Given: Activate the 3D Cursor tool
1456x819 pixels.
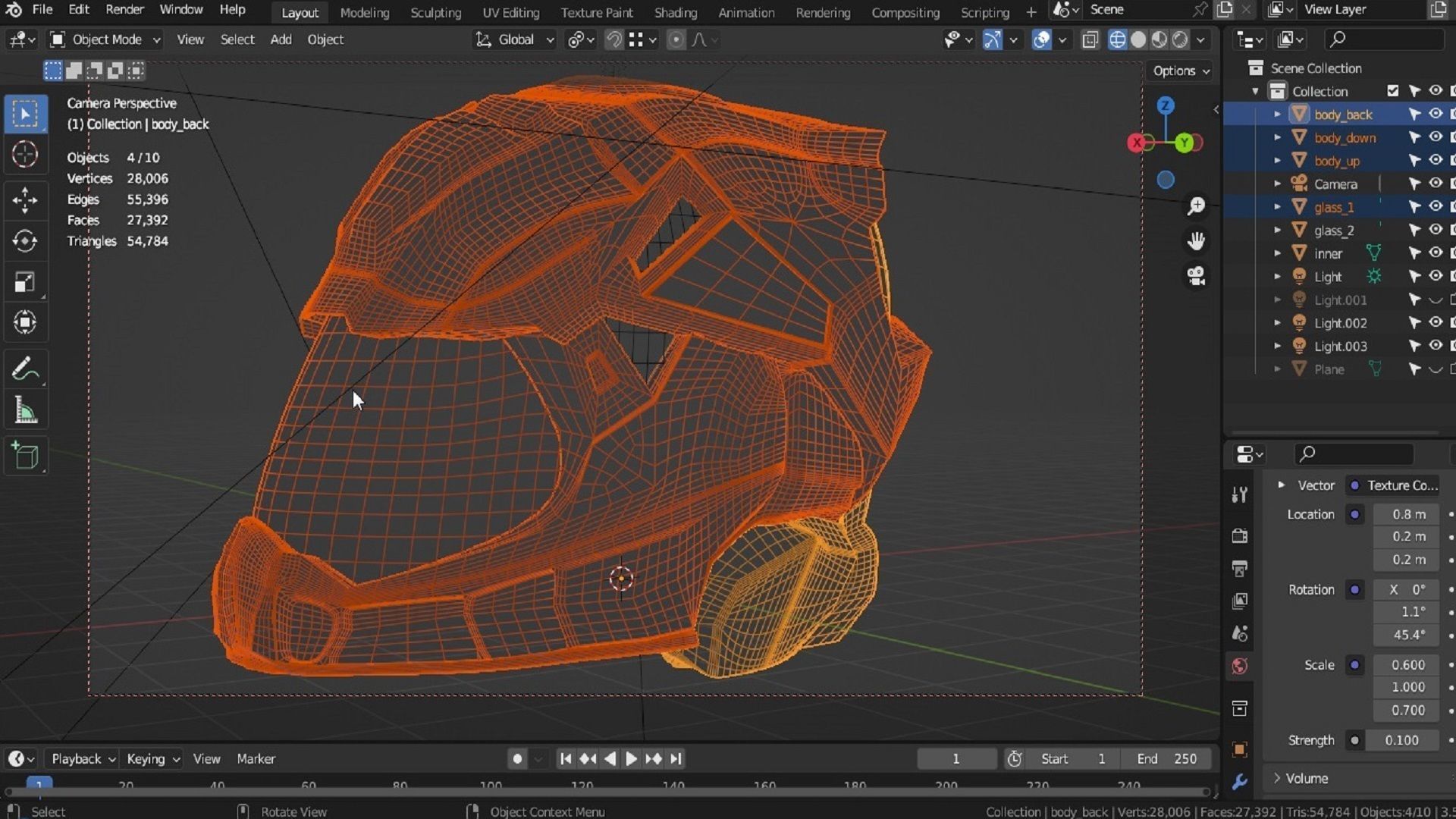Looking at the screenshot, I should pos(25,155).
